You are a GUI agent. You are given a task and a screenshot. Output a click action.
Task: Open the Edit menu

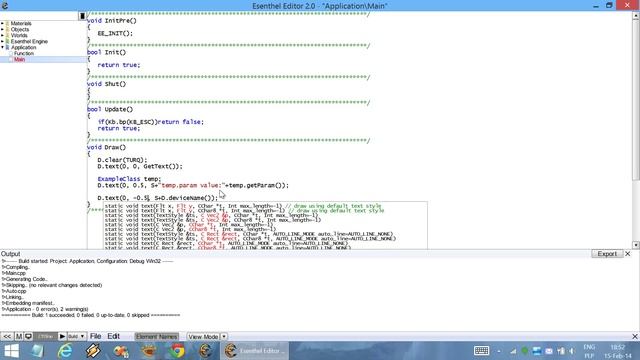[113, 336]
